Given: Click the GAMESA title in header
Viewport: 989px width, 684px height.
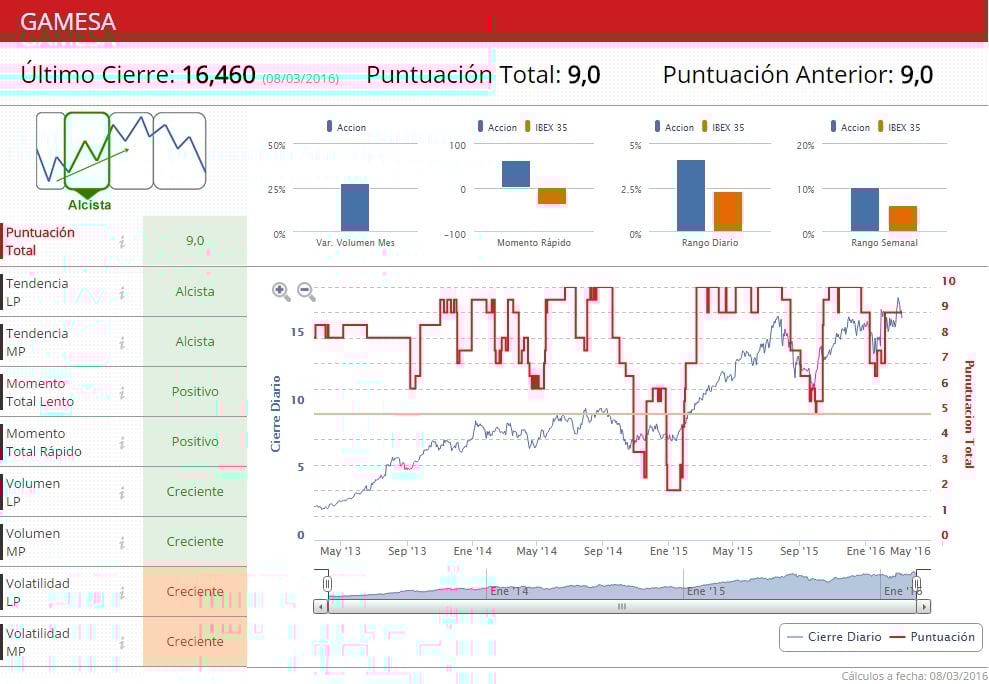Looking at the screenshot, I should (68, 21).
